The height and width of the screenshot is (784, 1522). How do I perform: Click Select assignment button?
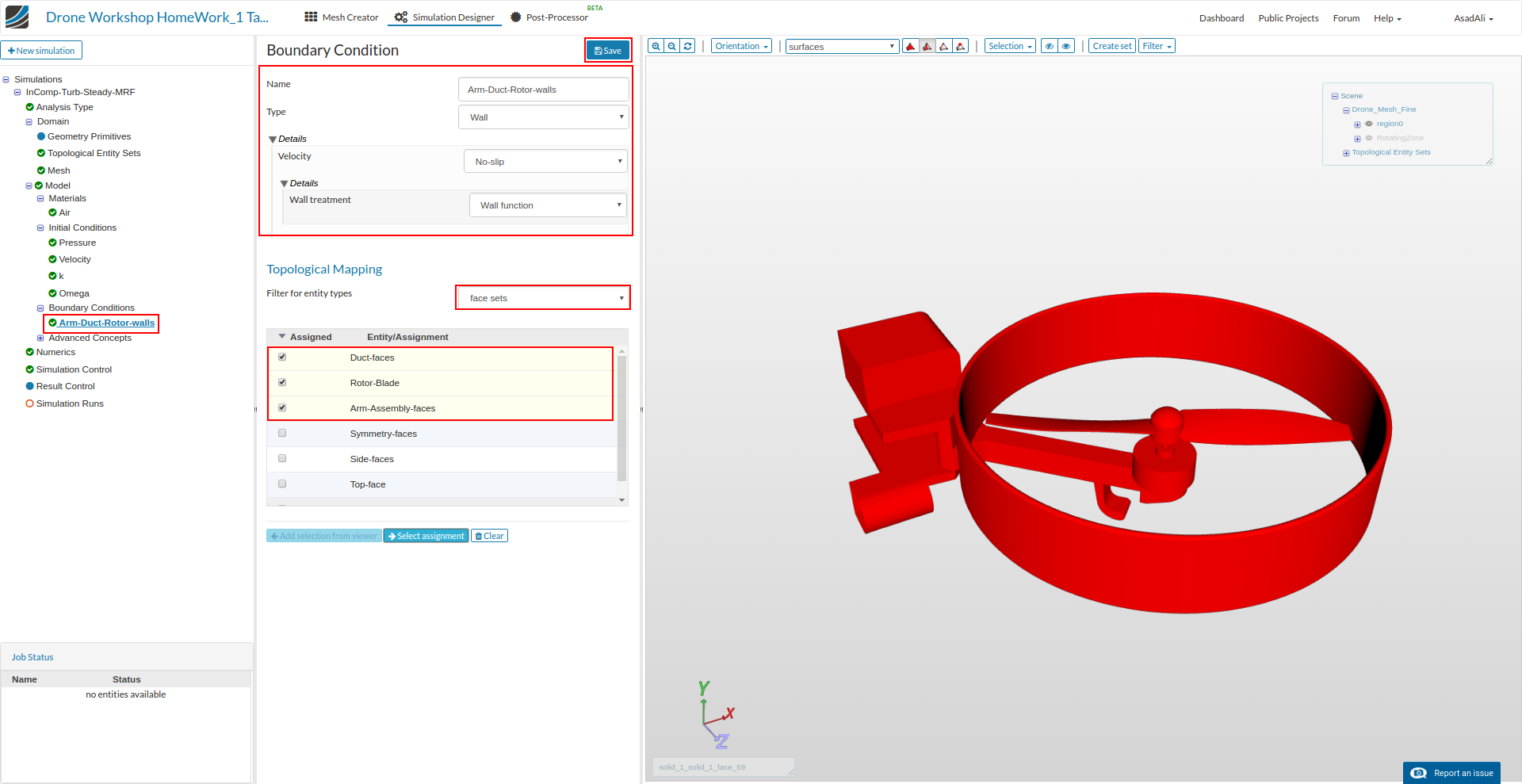coord(426,536)
